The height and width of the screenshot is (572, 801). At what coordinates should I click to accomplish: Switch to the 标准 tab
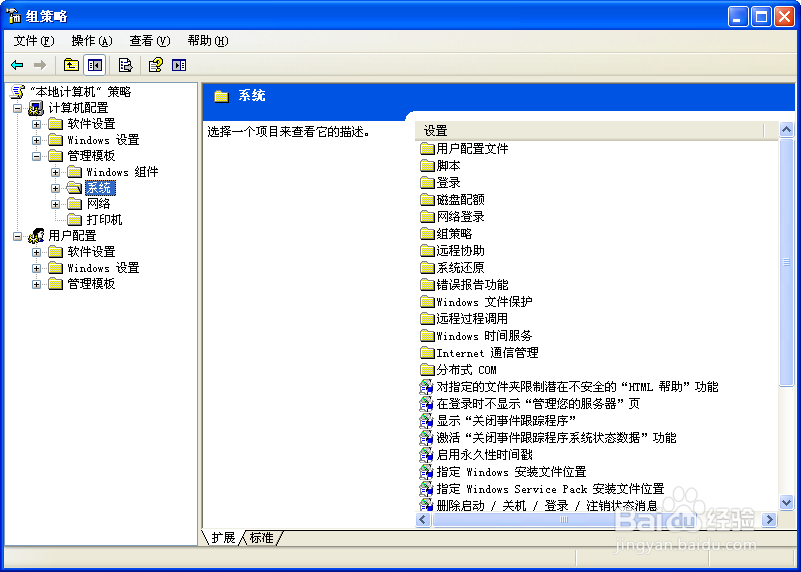coord(261,537)
